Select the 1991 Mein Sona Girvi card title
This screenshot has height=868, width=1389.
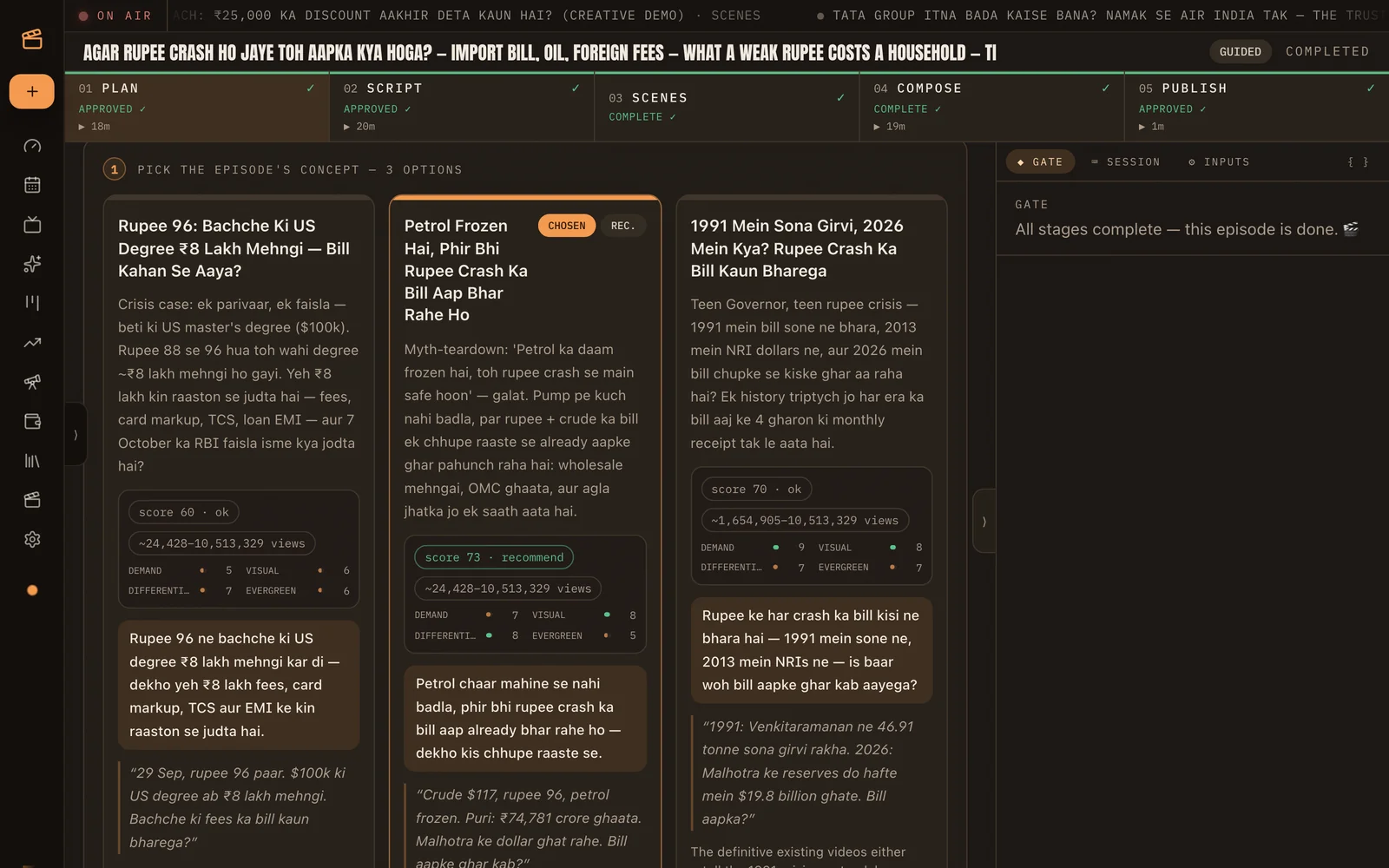pyautogui.click(x=797, y=248)
